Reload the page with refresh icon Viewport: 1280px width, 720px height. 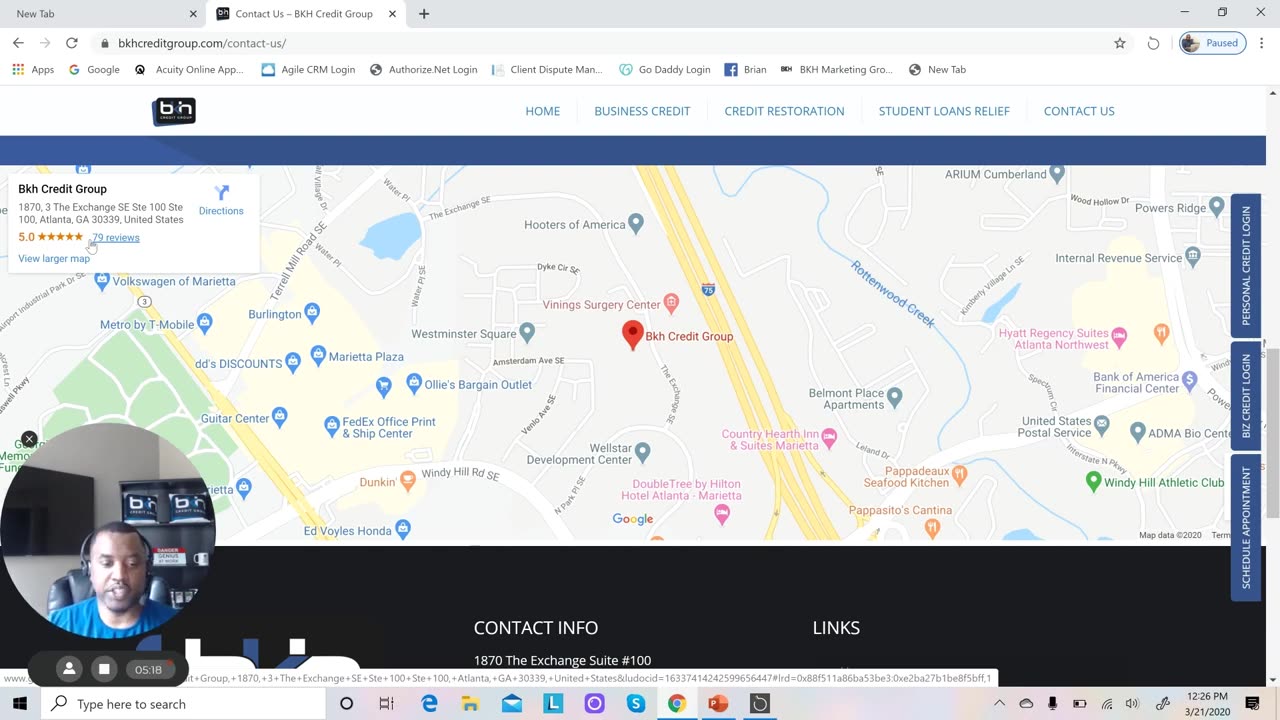point(71,43)
